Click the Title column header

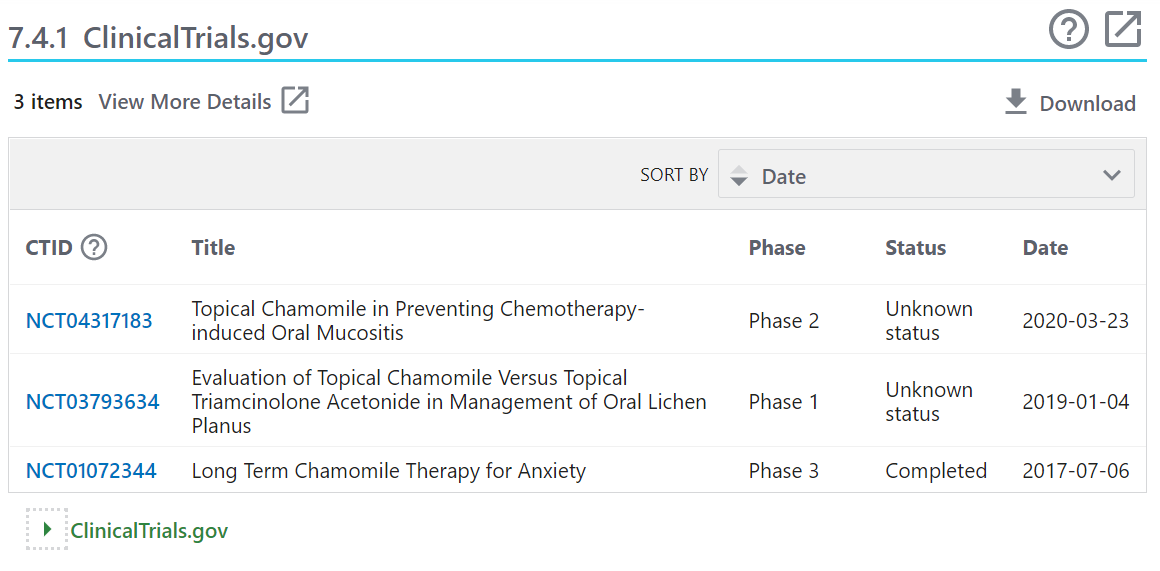pyautogui.click(x=213, y=248)
